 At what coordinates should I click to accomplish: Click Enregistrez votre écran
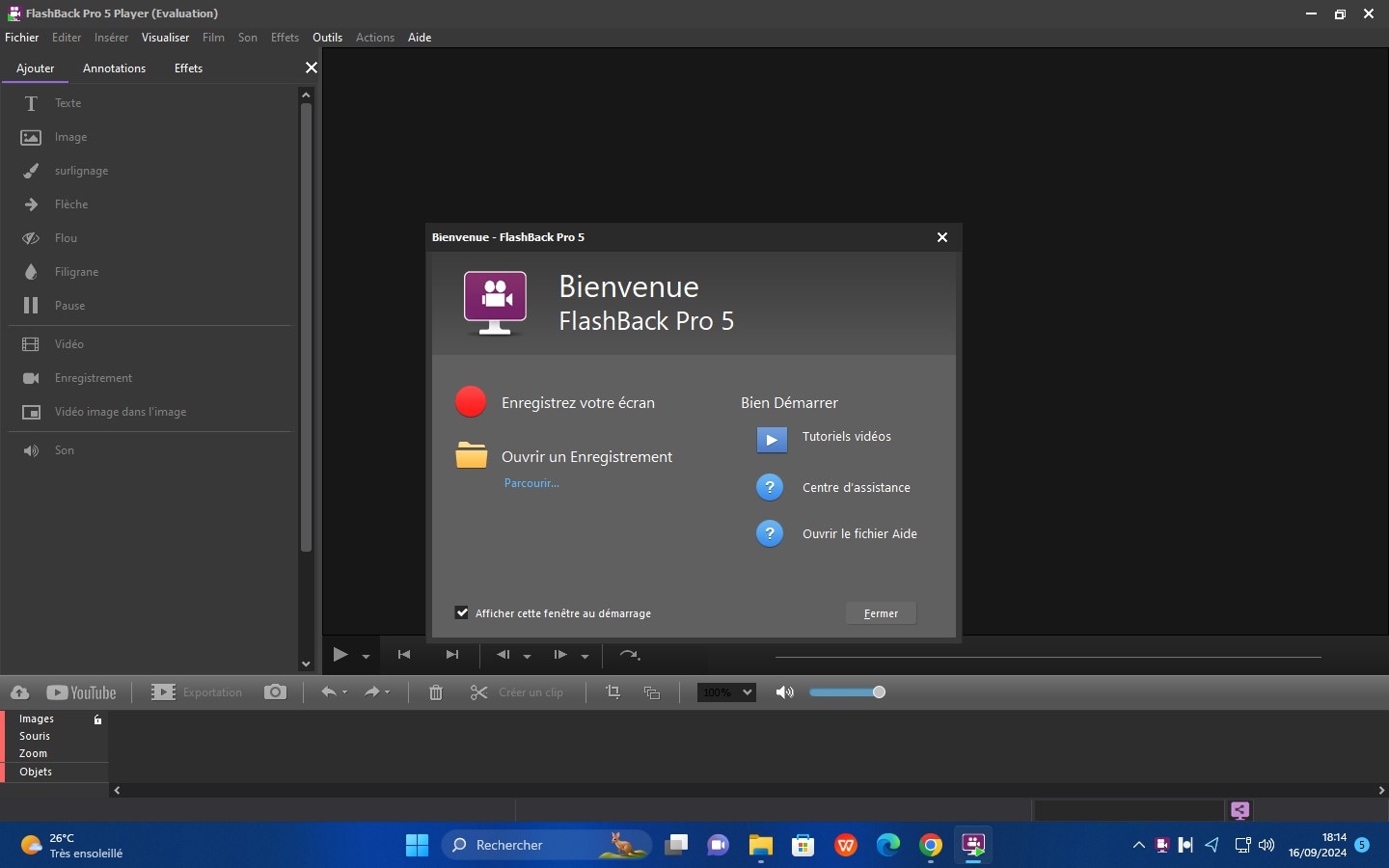click(578, 403)
